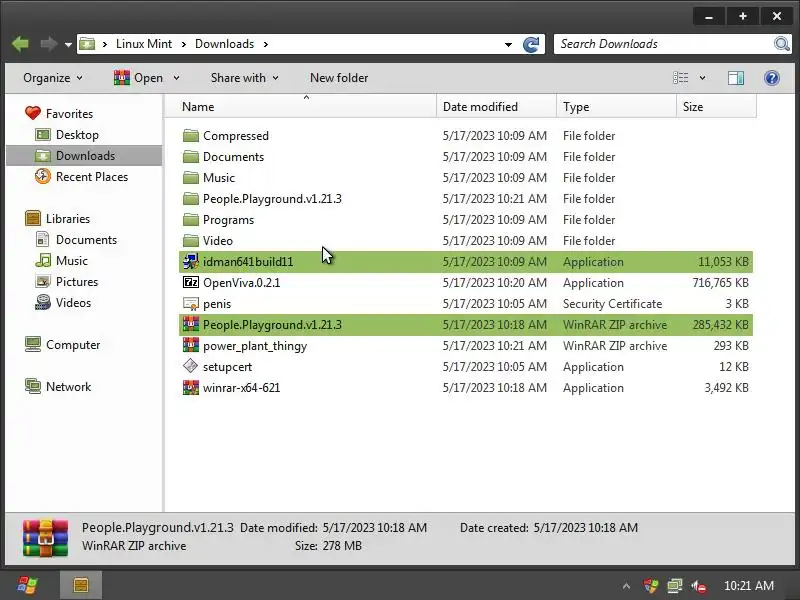800x600 pixels.
Task: Select the setupcert application icon
Action: (190, 366)
